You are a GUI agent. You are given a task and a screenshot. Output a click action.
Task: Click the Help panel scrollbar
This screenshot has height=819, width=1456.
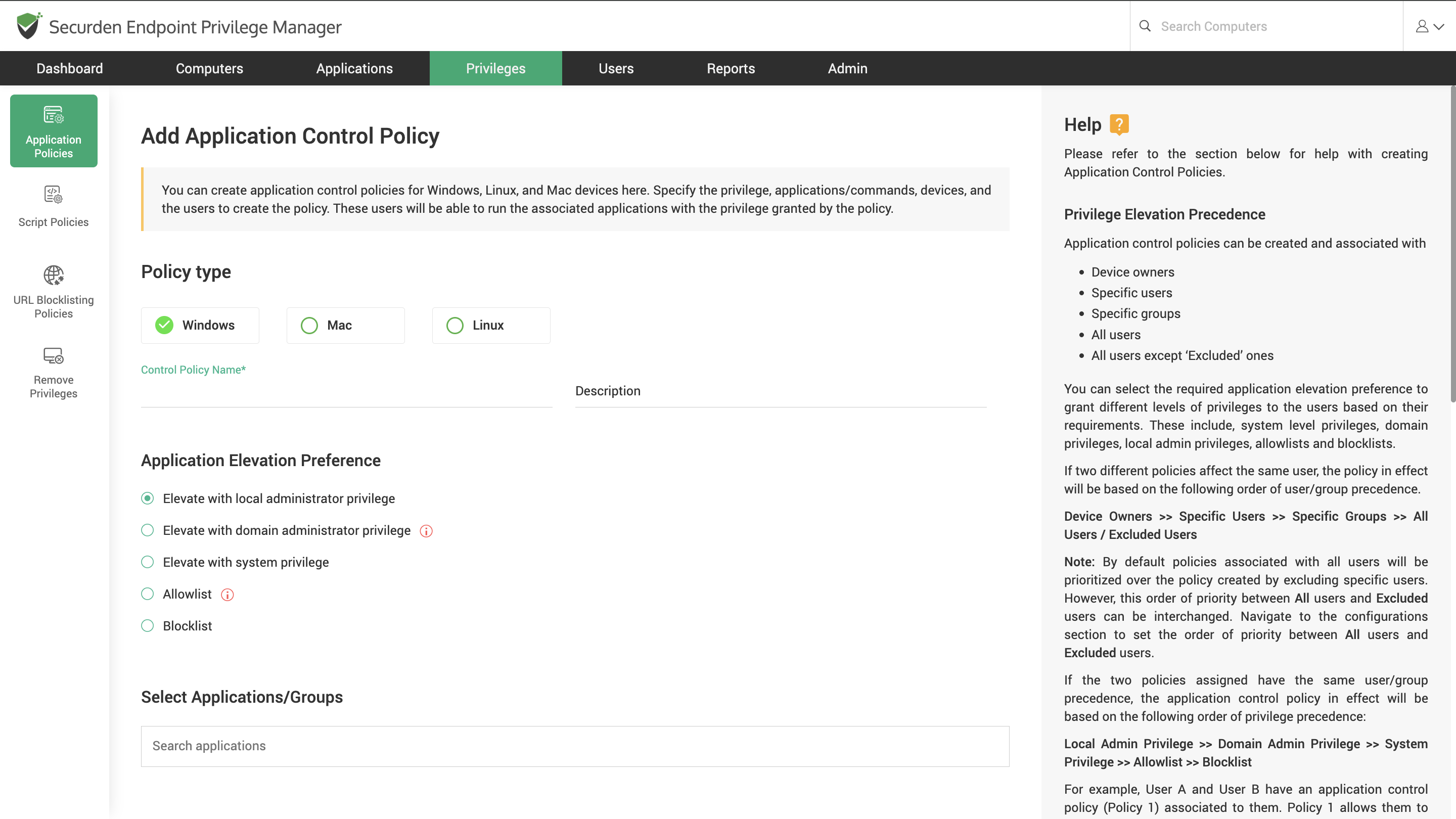[1452, 243]
